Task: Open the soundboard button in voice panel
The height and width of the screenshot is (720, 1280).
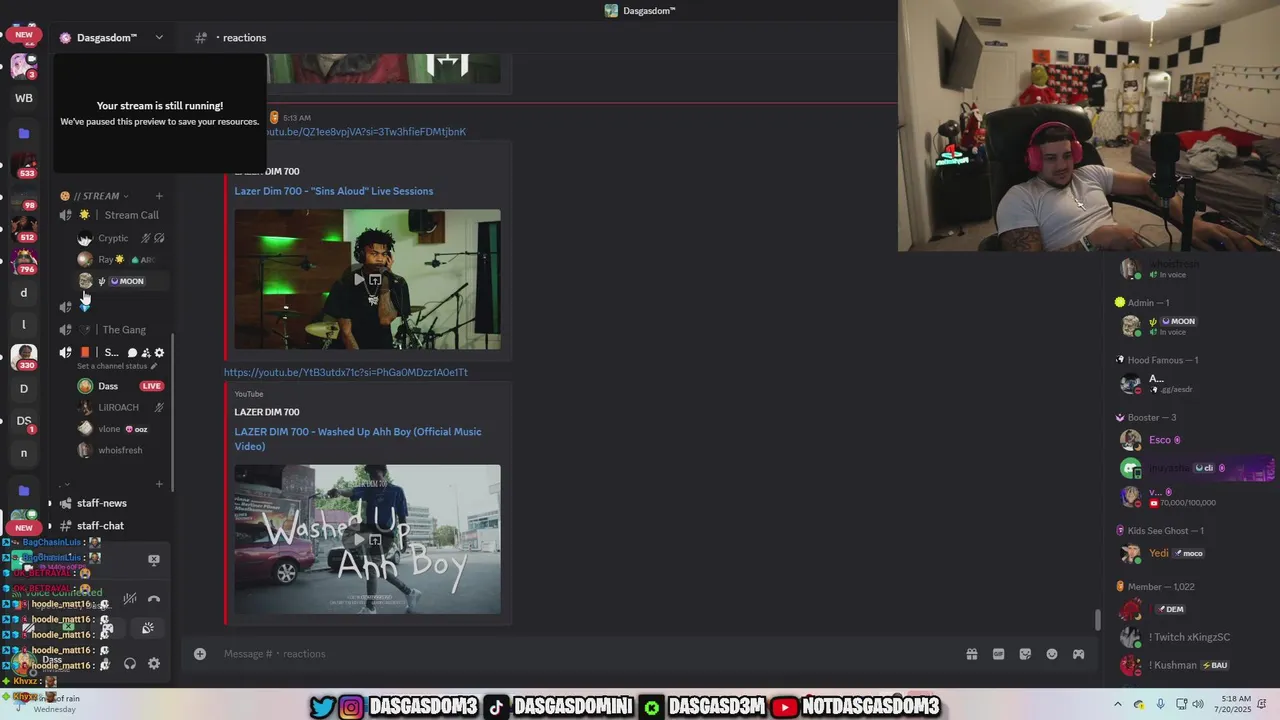Action: (x=147, y=628)
